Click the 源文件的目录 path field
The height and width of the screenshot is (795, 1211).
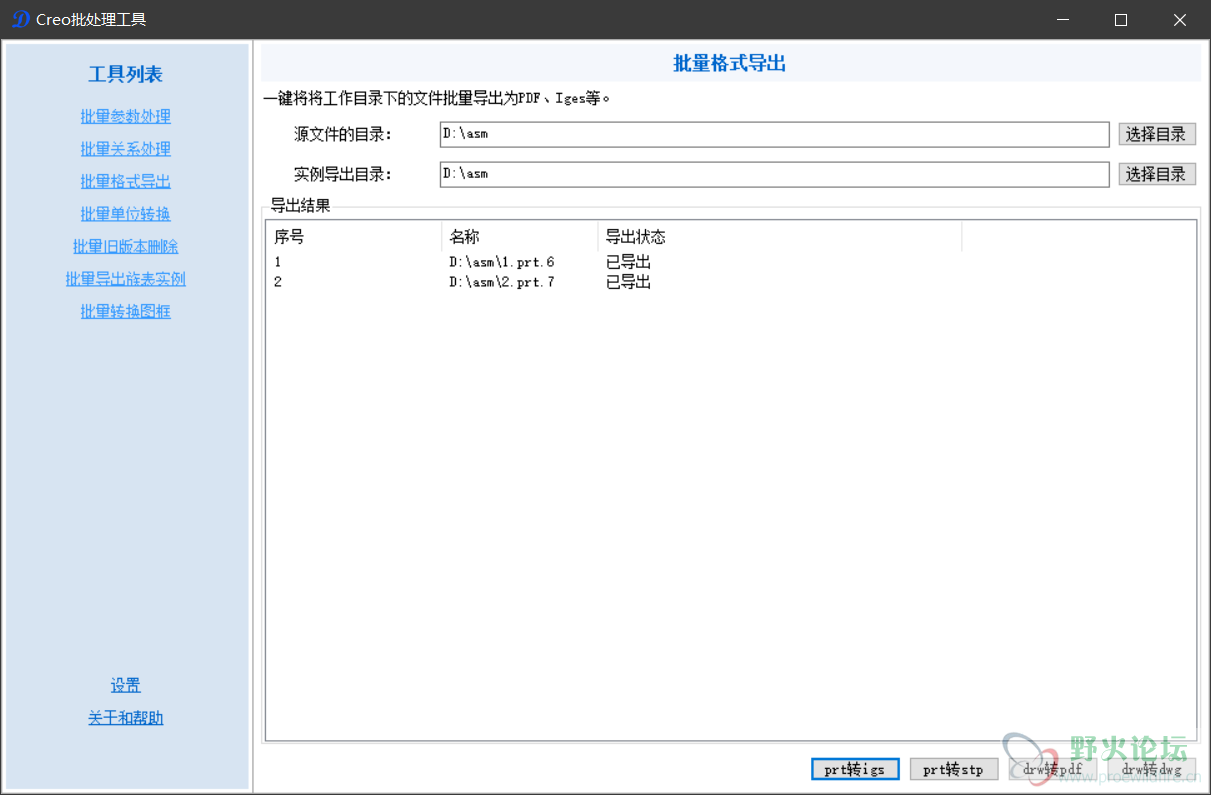(x=775, y=134)
